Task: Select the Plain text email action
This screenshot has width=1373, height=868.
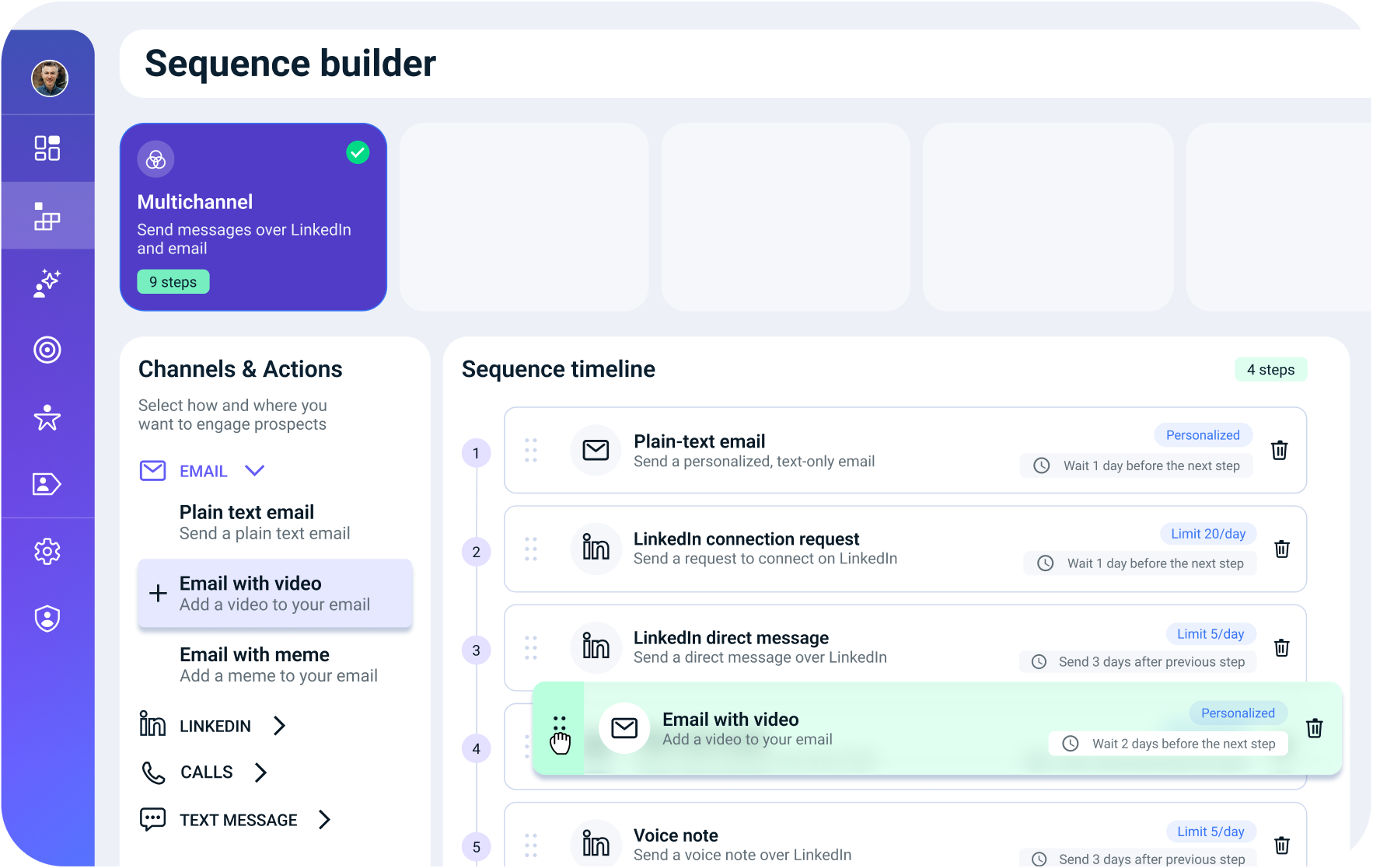Action: [x=264, y=522]
